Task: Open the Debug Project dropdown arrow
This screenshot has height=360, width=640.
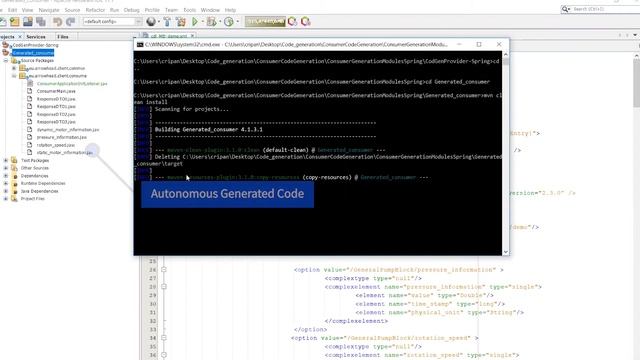Action: 220,22
